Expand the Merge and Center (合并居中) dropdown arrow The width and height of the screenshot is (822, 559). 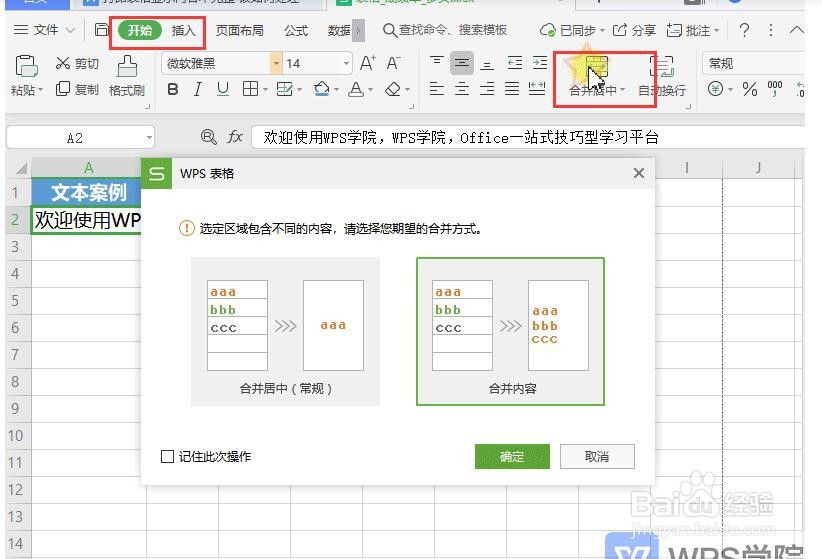coord(622,90)
